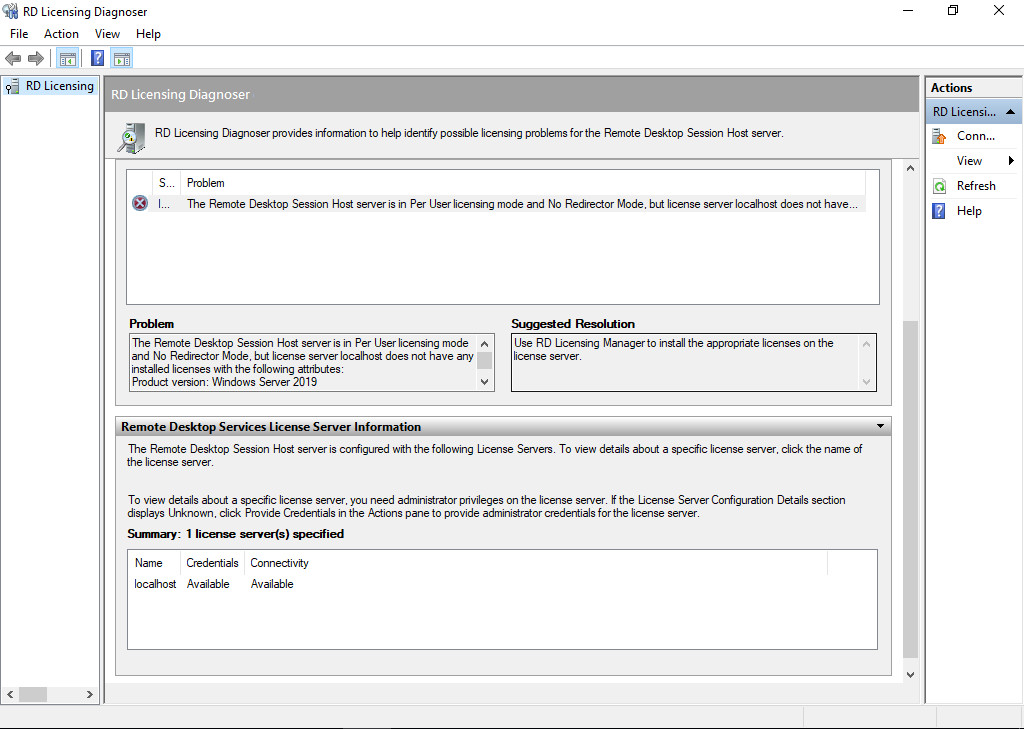Viewport: 1024px width, 729px height.
Task: Open the Action menu
Action: coord(61,34)
